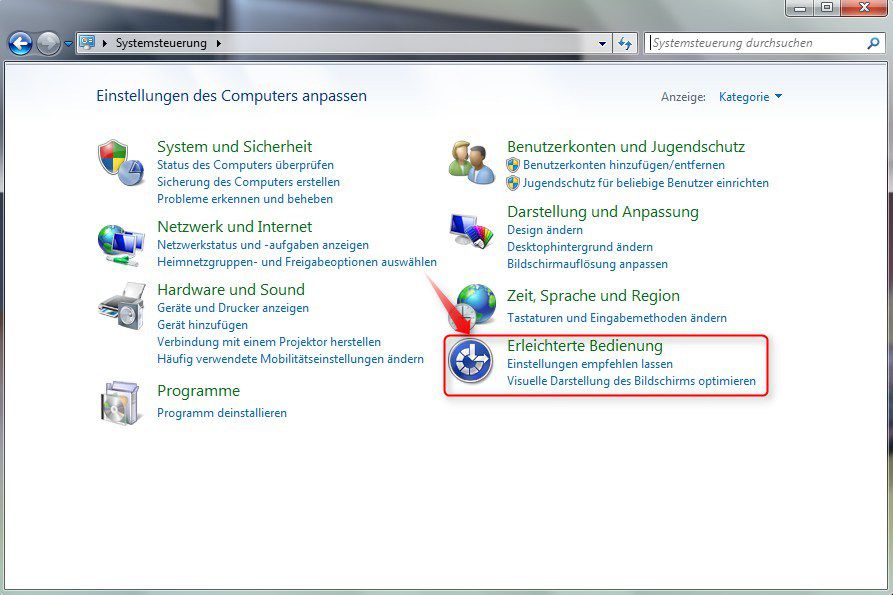Viewport: 893px width, 595px height.
Task: Open the Kategorie view dropdown
Action: tap(745, 96)
